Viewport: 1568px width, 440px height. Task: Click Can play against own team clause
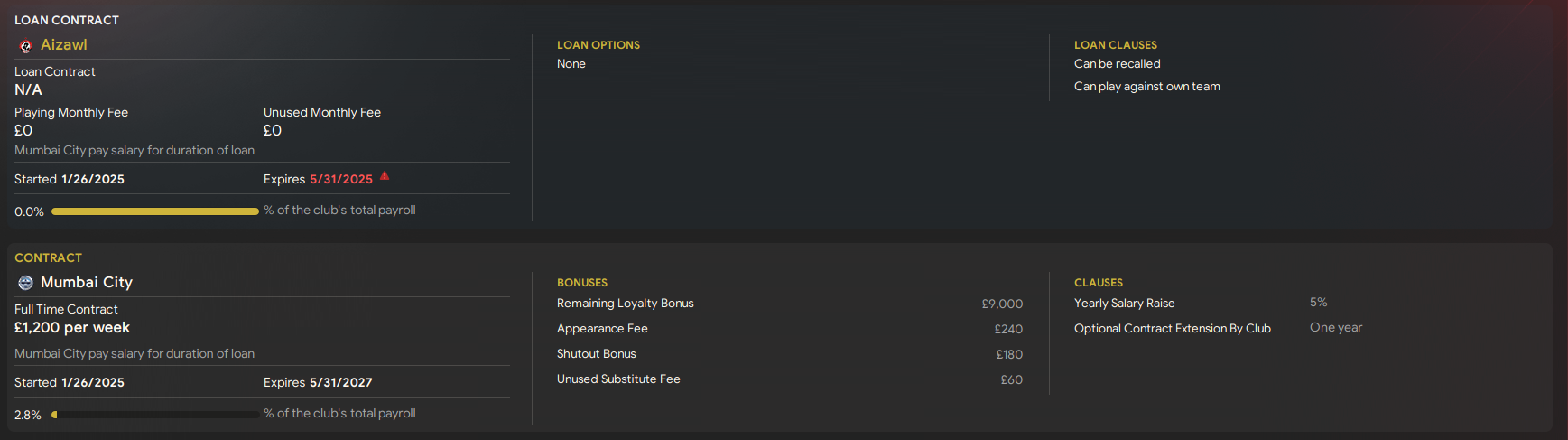click(x=1147, y=87)
